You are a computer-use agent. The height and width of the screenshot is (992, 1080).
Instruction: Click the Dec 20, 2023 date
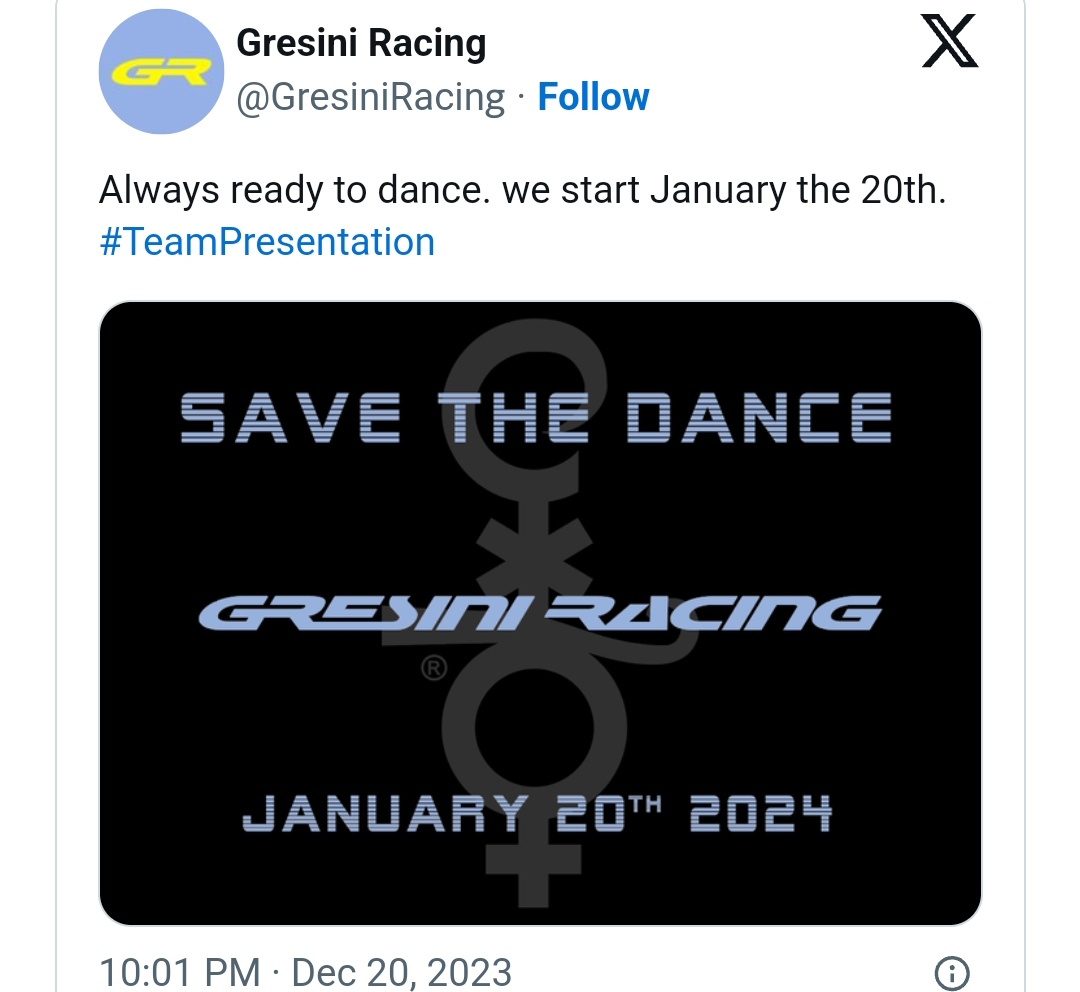tap(402, 973)
